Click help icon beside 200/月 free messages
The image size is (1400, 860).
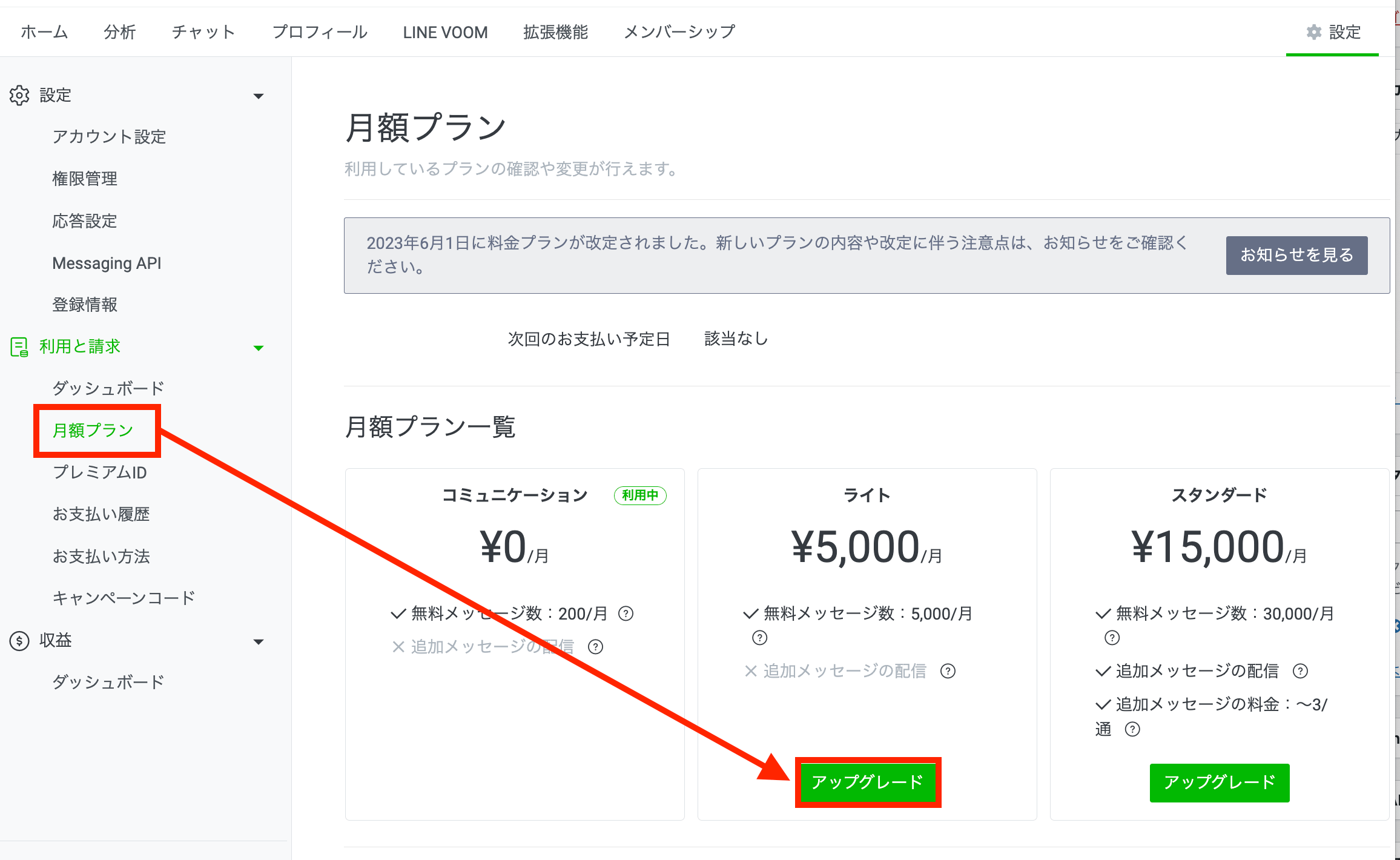[x=626, y=614]
